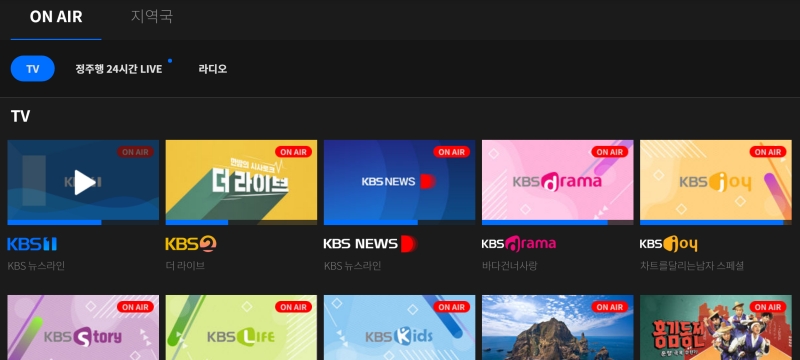800x360 pixels.
Task: Click the KBS2 channel logo
Action: pos(191,244)
